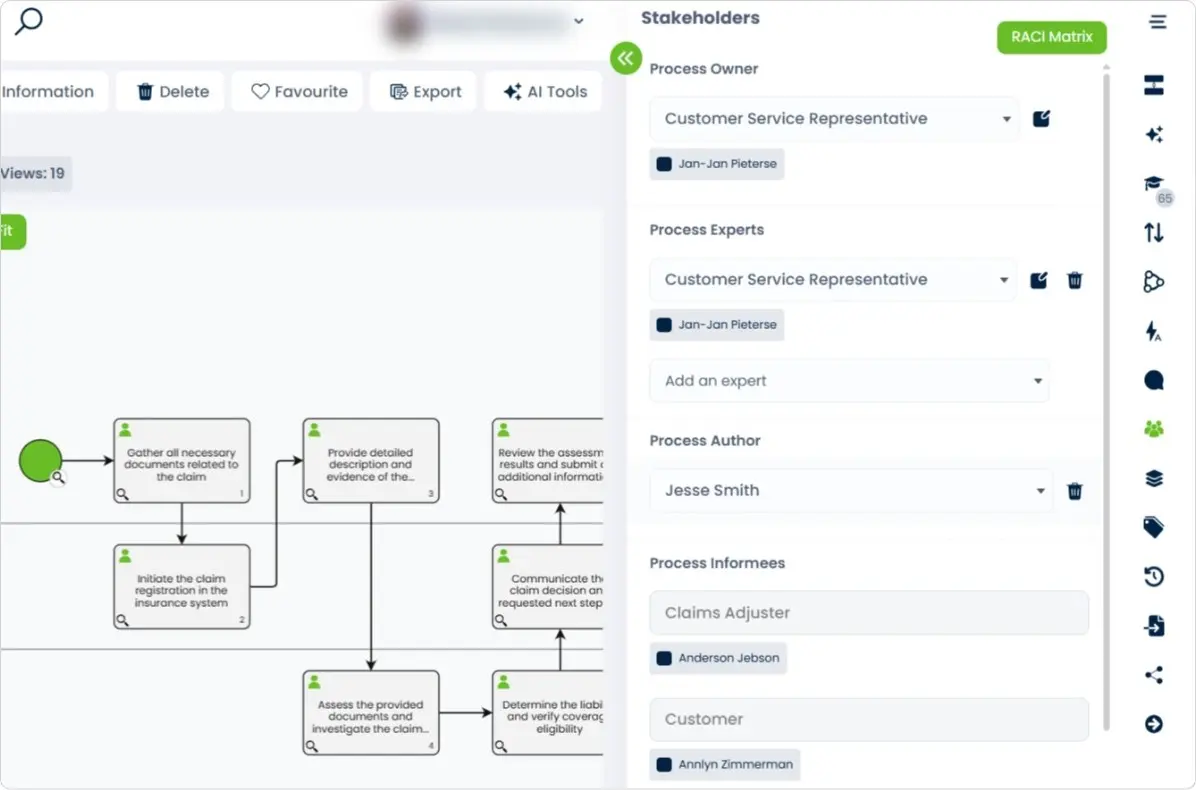The image size is (1196, 790).
Task: Click the Claims Adjuster informee field
Action: click(x=868, y=613)
